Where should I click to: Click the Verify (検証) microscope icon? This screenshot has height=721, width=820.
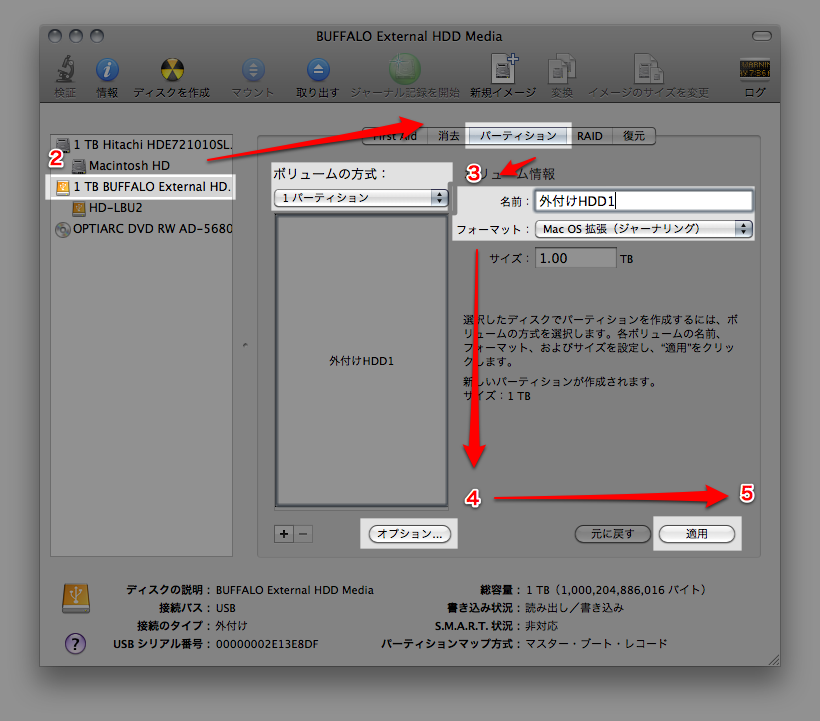tap(65, 69)
